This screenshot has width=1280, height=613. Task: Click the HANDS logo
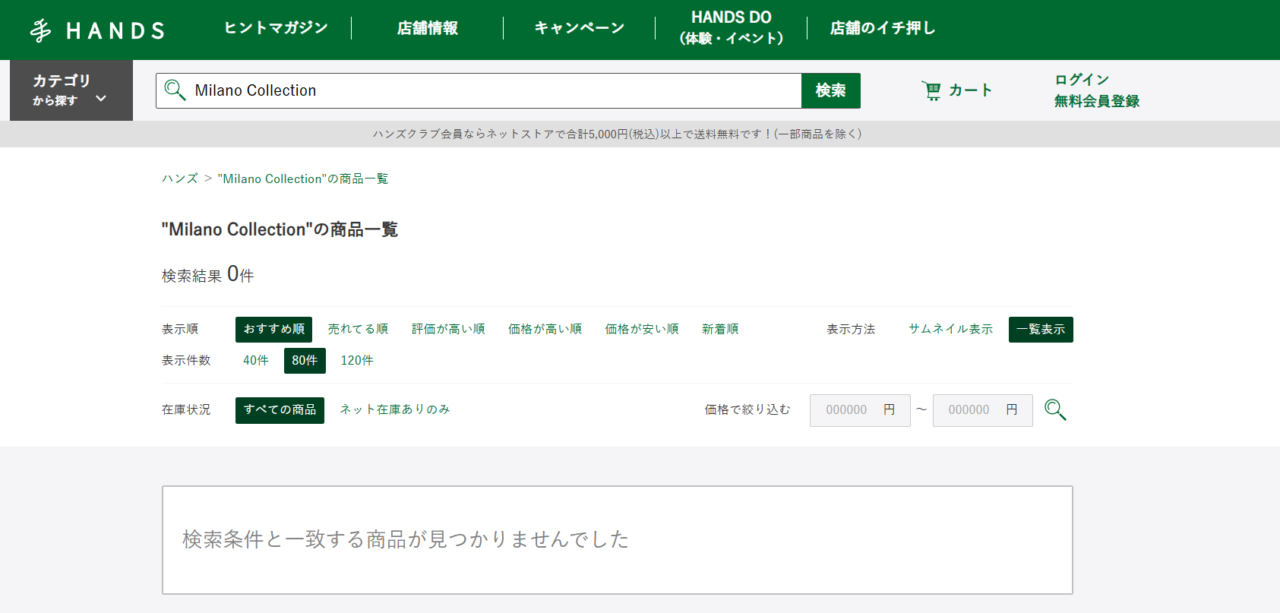[97, 30]
